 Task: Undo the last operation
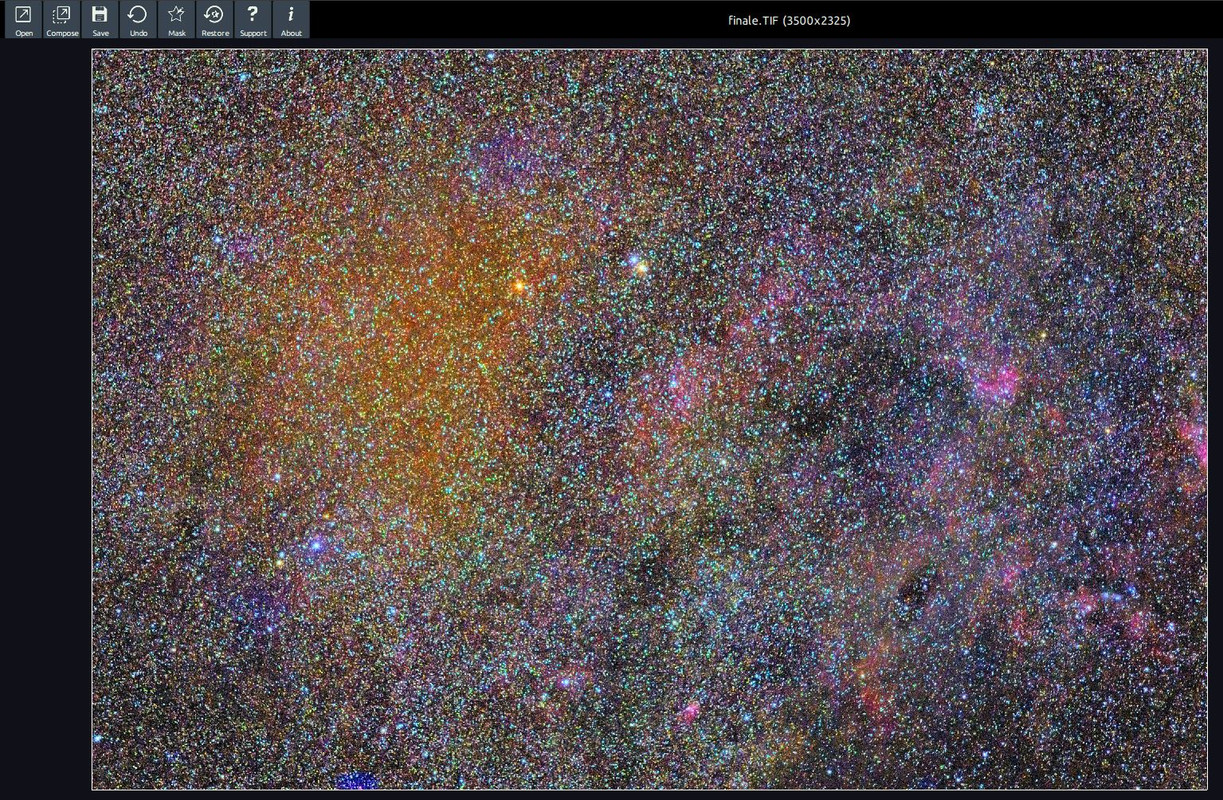(x=138, y=19)
